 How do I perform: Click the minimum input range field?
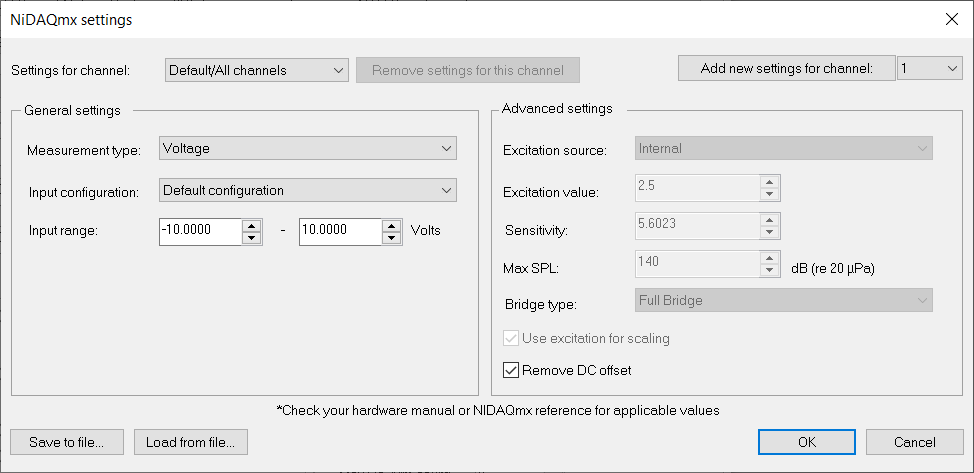click(199, 231)
